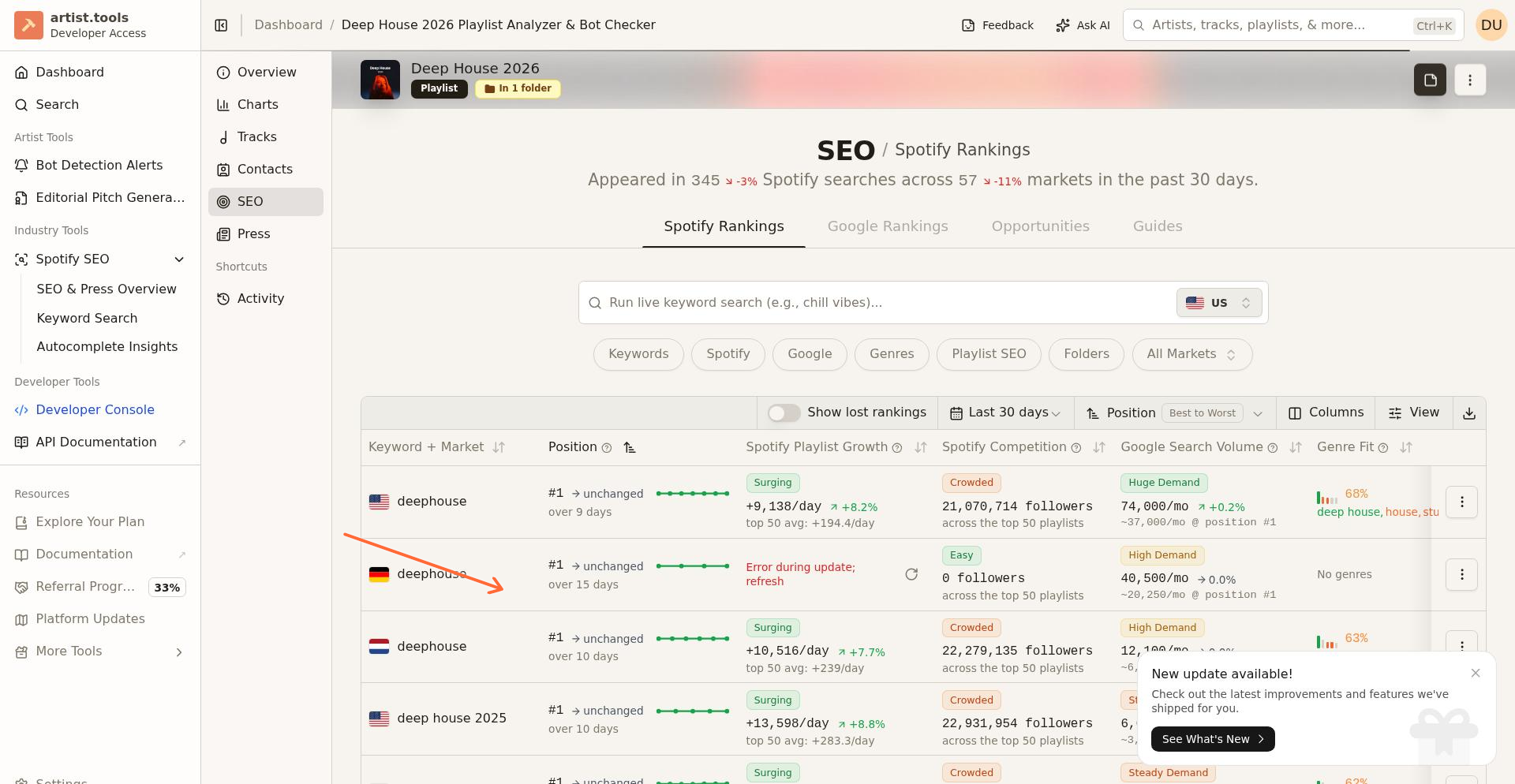Open Last 30 days date range dropdown
This screenshot has height=784, width=1515.
pos(1005,413)
